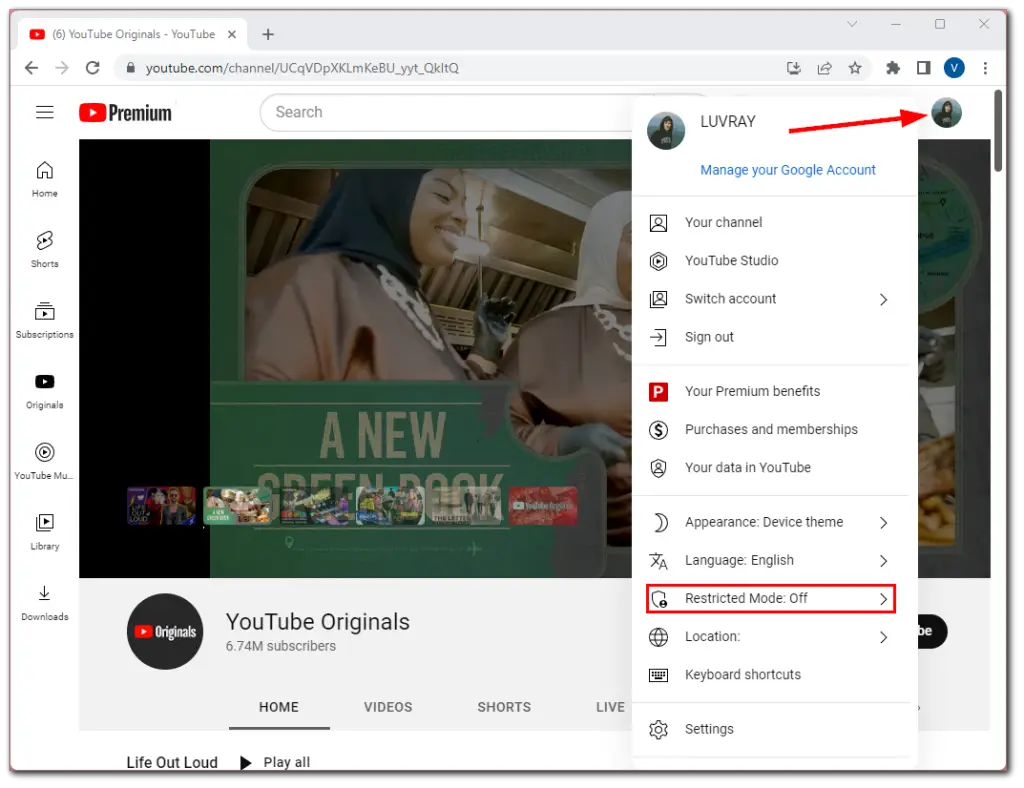Switch to the VIDEOS tab
This screenshot has width=1024, height=788.
coord(388,707)
